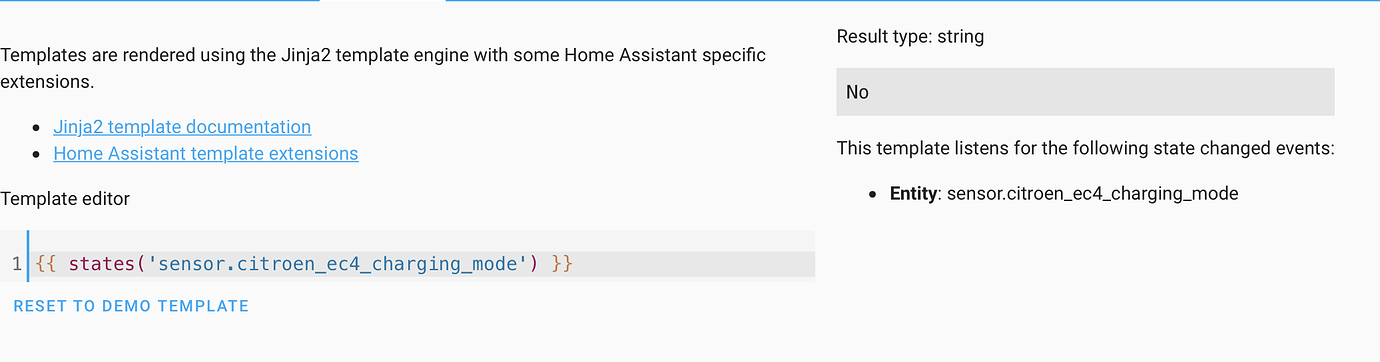Click the active tab indicator at the top

click(x=382, y=1)
